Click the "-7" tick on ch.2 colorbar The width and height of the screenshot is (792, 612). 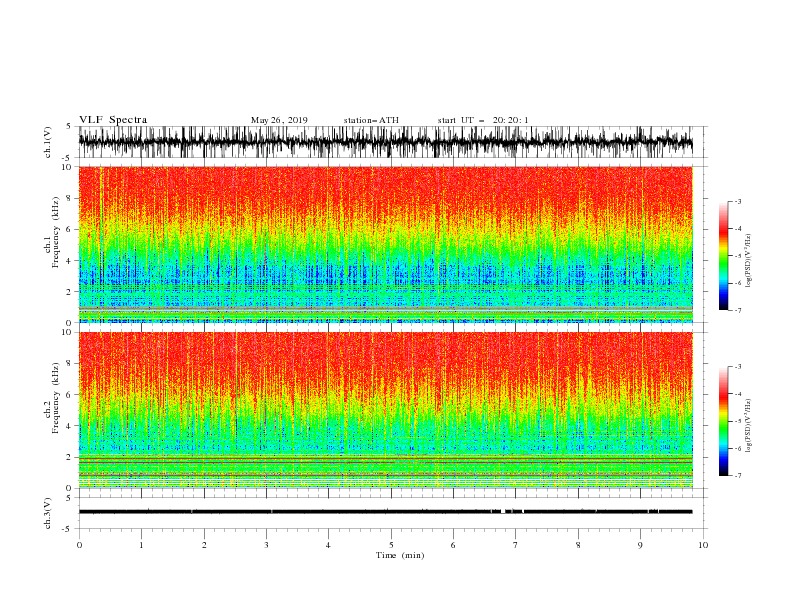pyautogui.click(x=737, y=475)
